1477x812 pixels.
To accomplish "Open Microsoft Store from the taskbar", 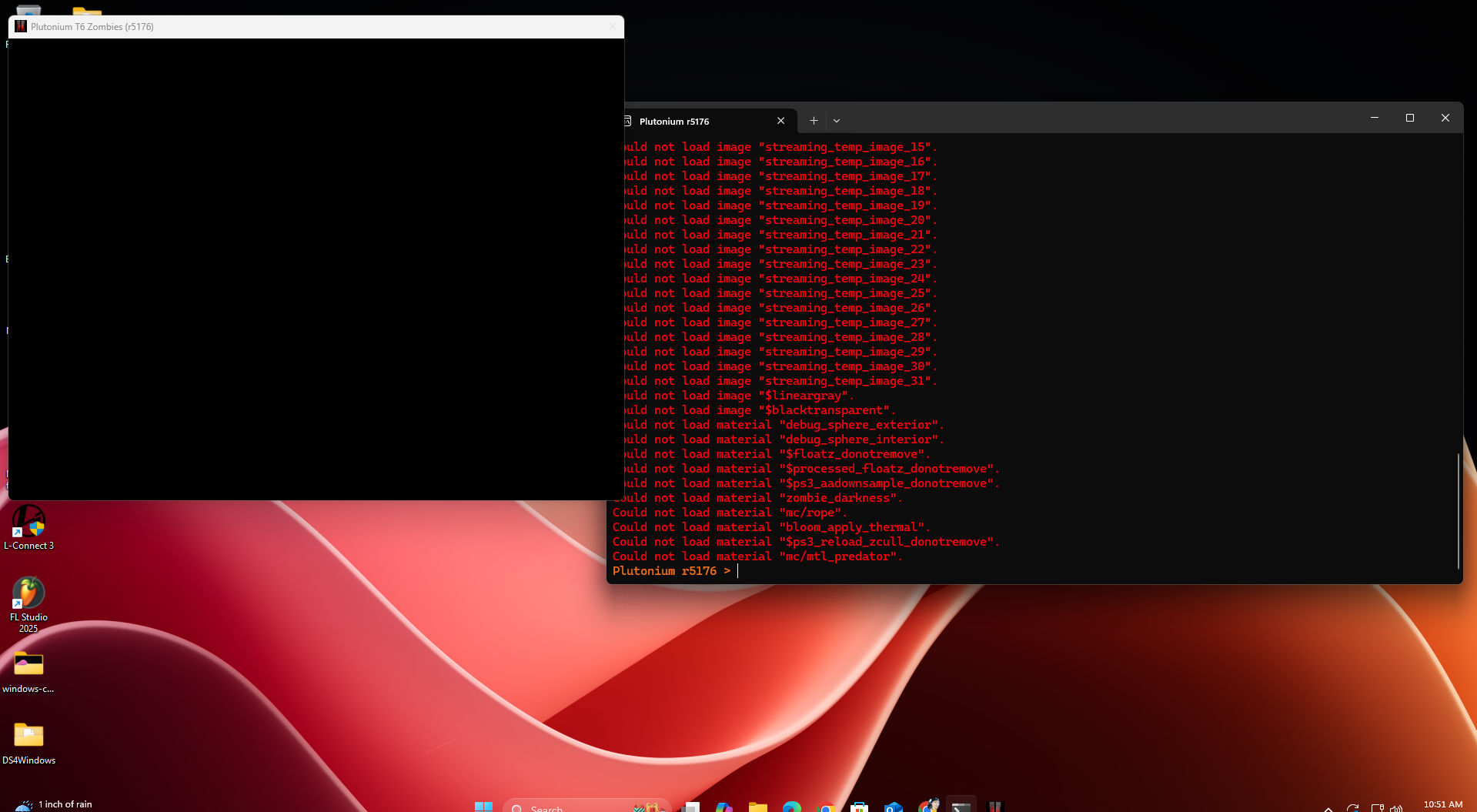I will 859,807.
